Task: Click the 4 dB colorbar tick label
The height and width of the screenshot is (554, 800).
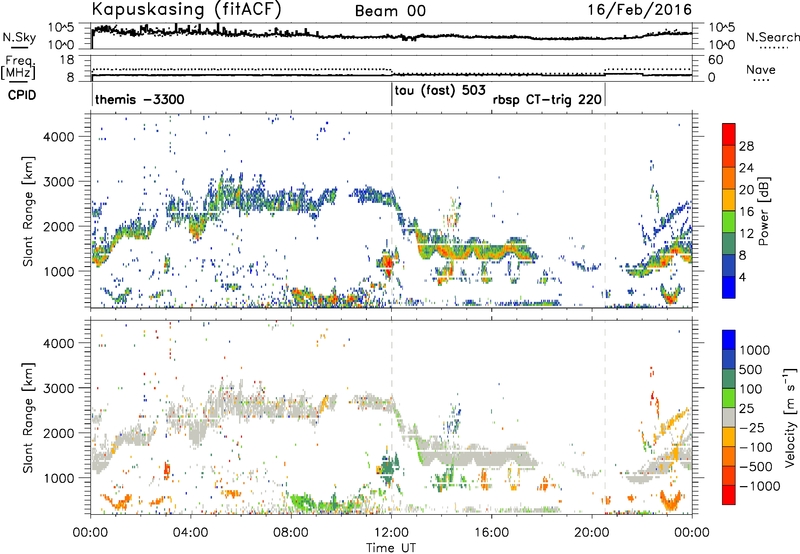Action: [743, 277]
